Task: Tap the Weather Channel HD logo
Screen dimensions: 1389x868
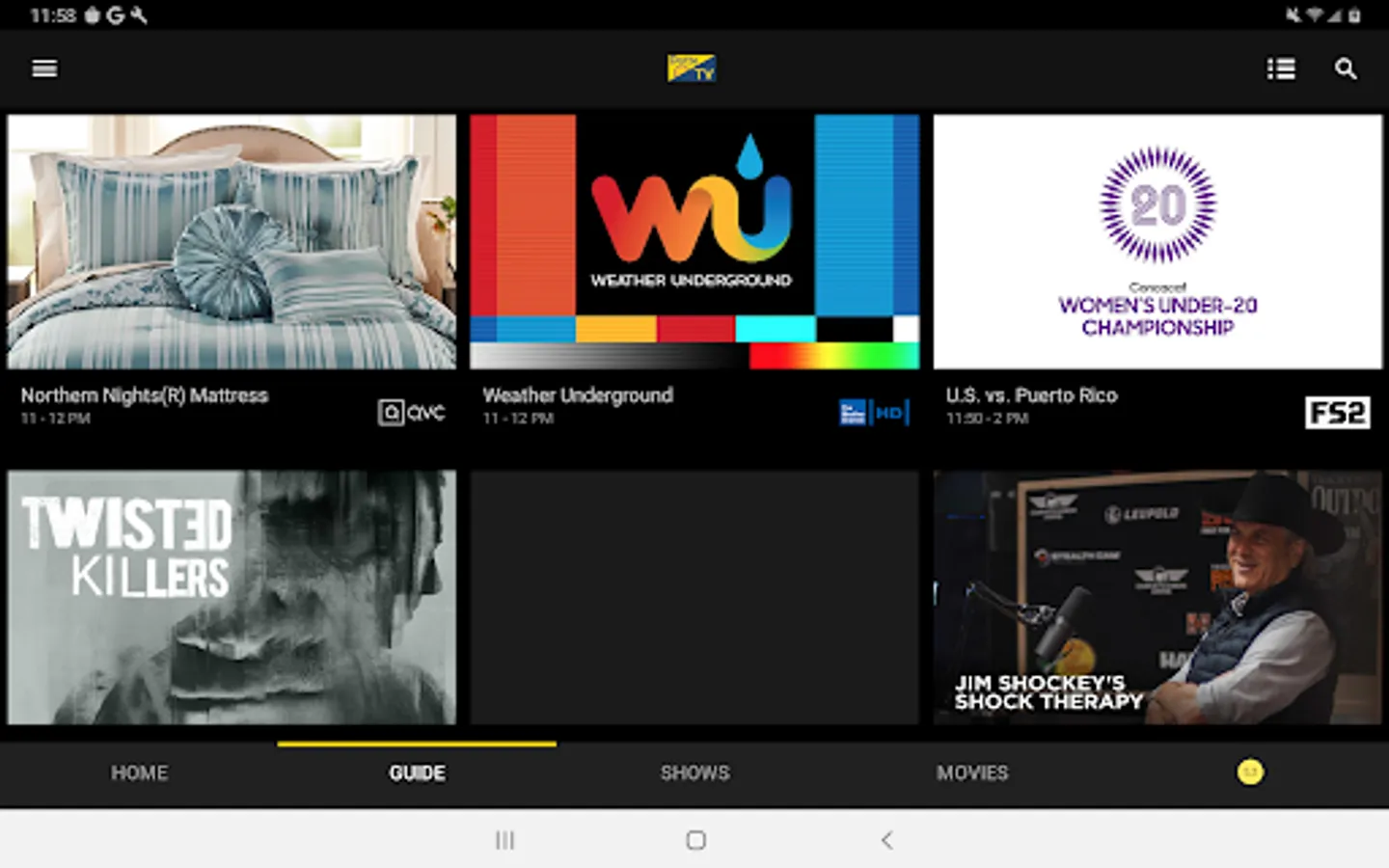Action: (874, 413)
